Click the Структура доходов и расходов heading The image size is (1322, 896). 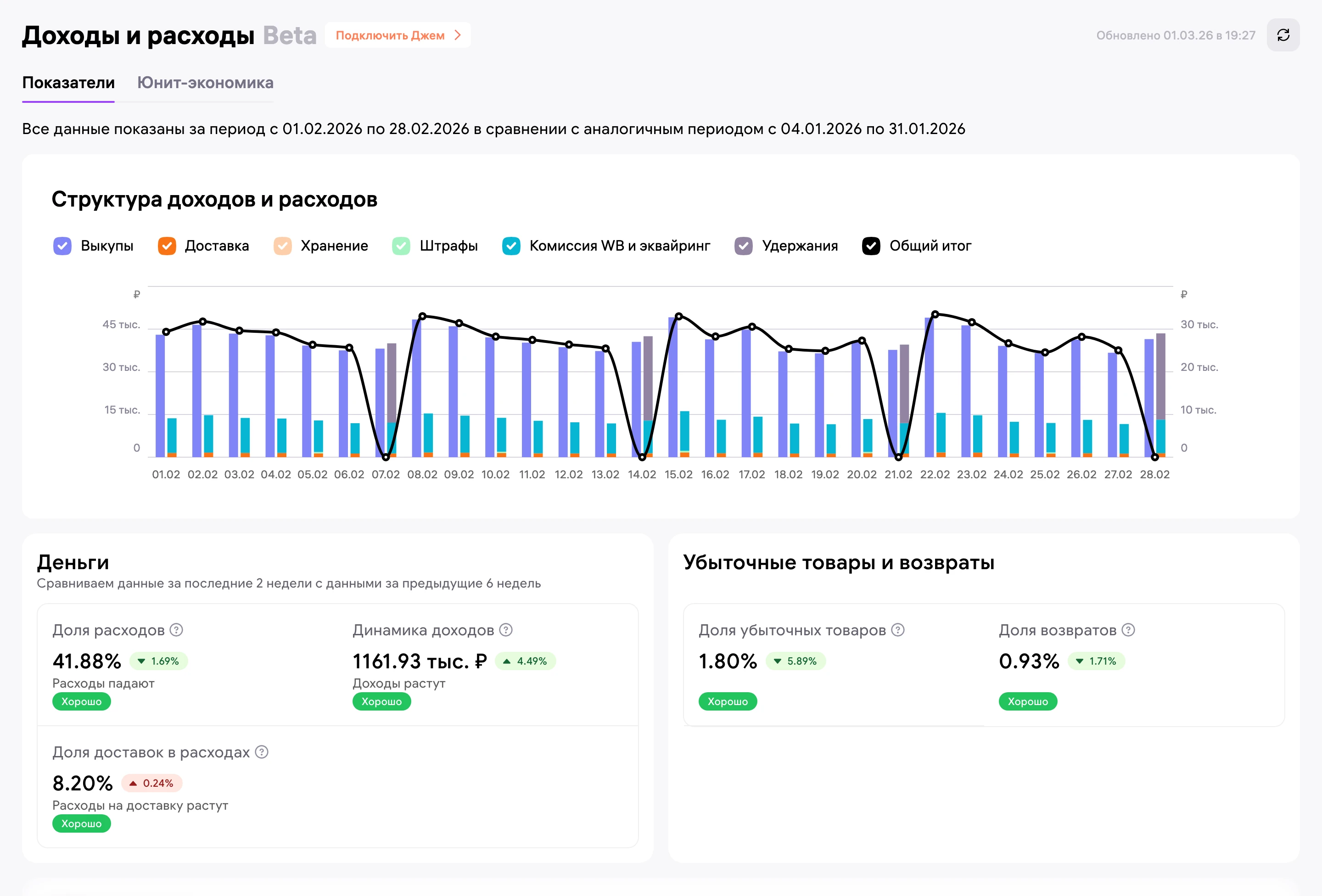(214, 200)
